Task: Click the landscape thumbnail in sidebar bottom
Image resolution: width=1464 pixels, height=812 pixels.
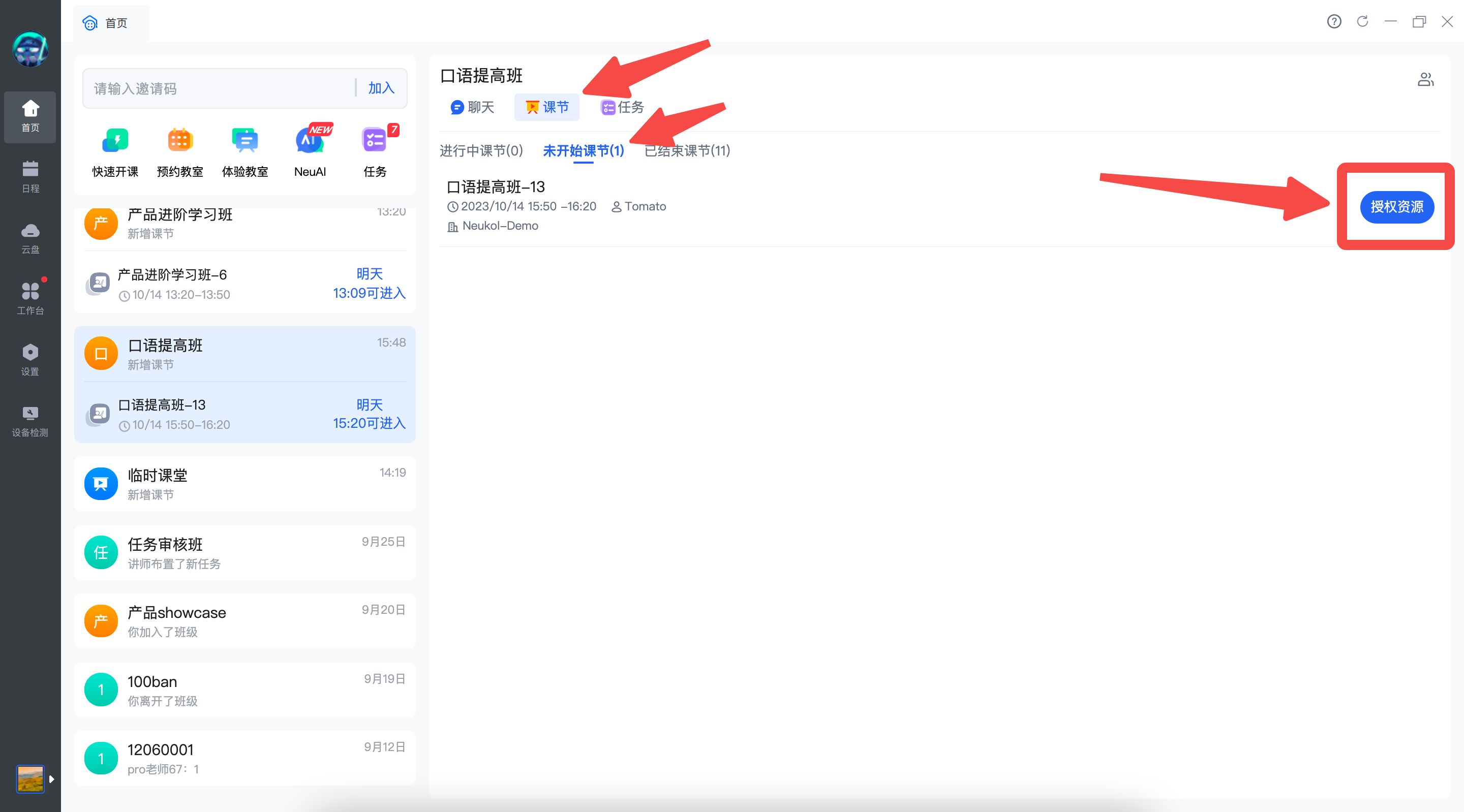Action: click(30, 779)
